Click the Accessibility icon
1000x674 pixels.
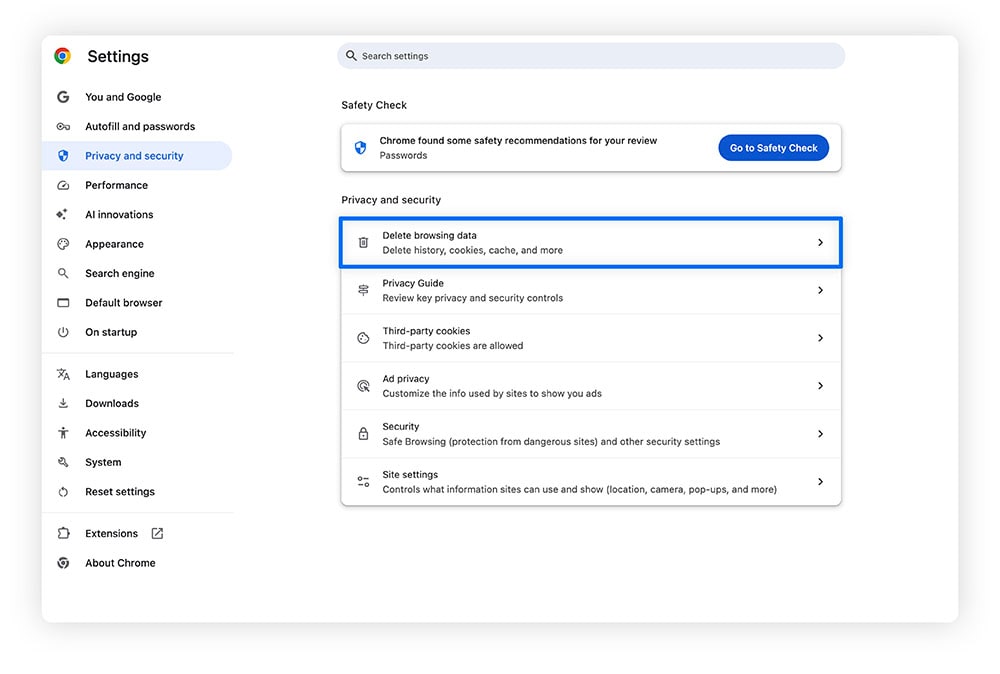pos(63,432)
